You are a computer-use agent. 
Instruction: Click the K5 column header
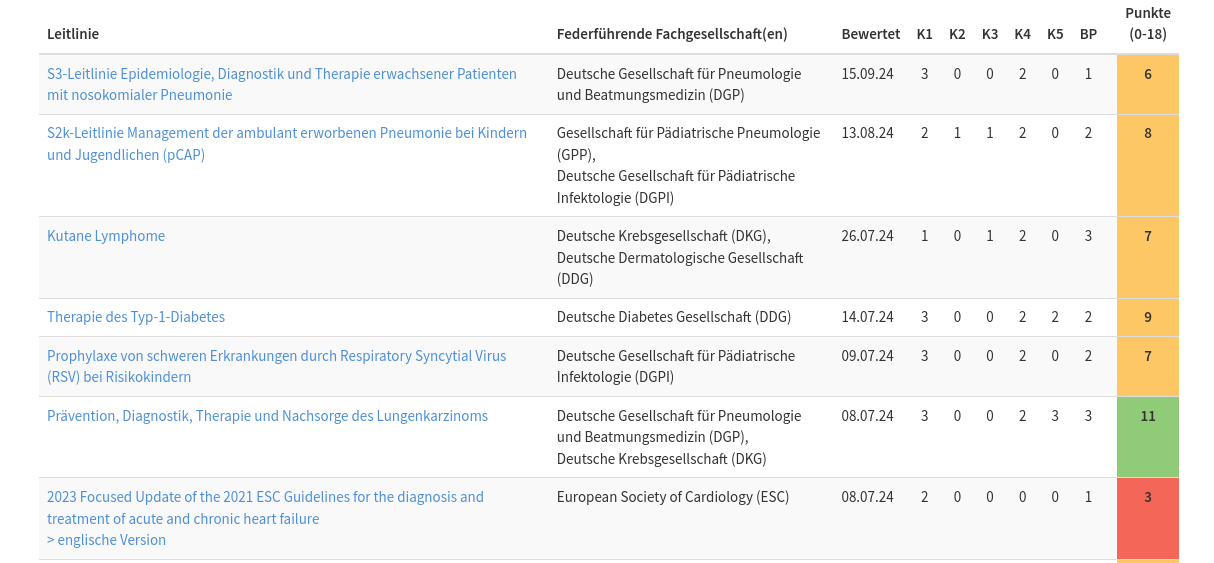click(1055, 34)
